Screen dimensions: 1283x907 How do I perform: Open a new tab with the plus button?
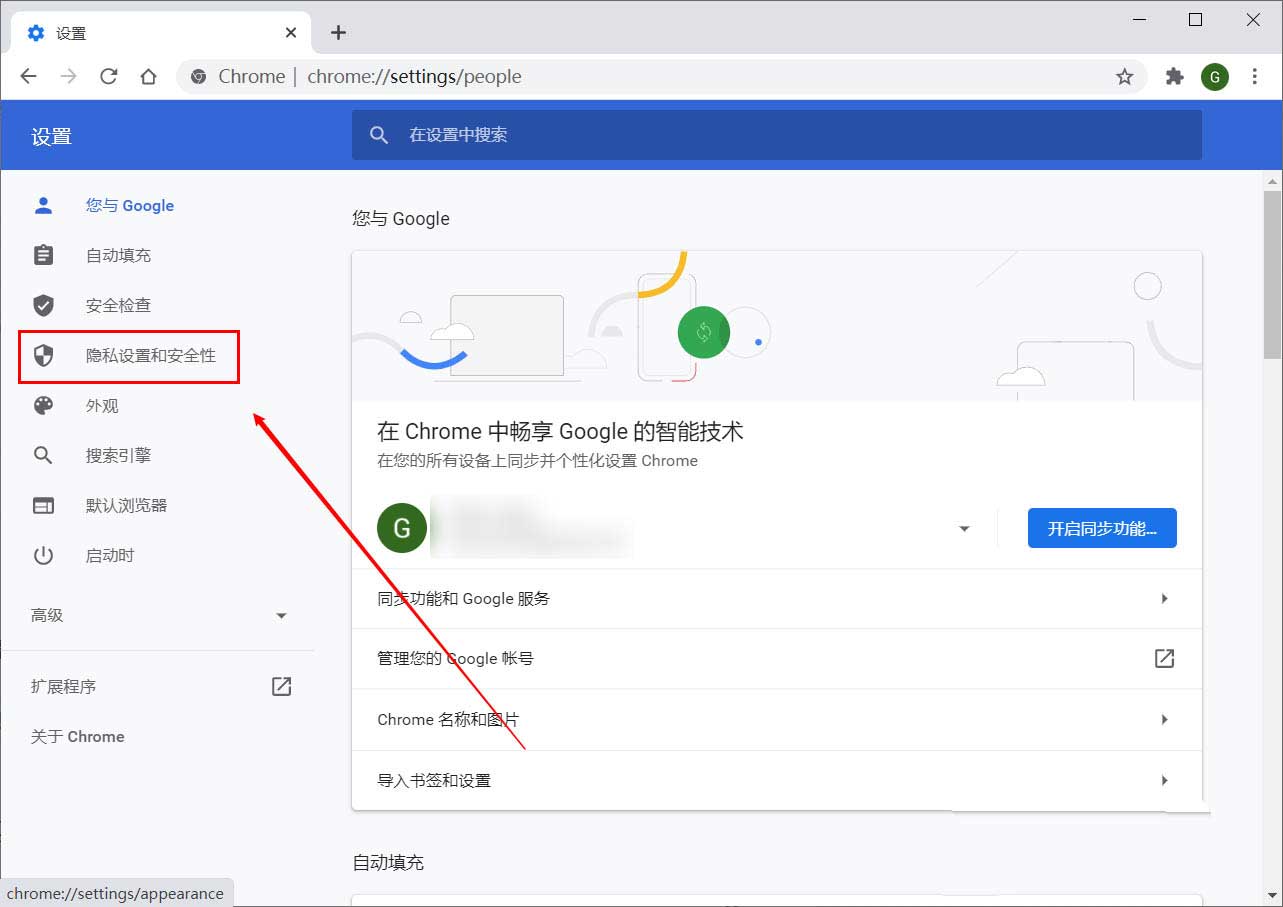click(x=338, y=33)
